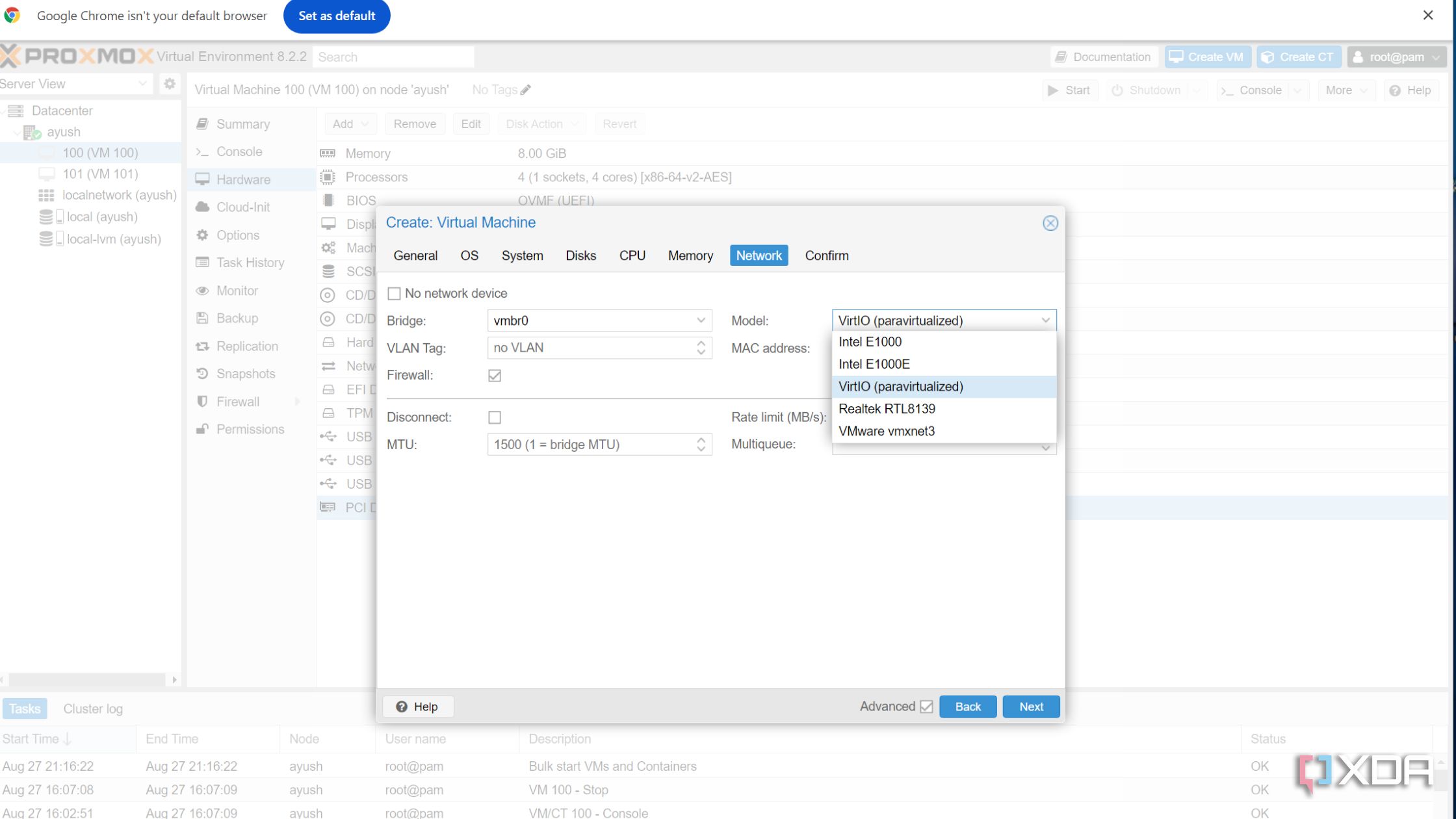This screenshot has height=819, width=1456.
Task: Click the edit tags pencil icon
Action: point(525,90)
